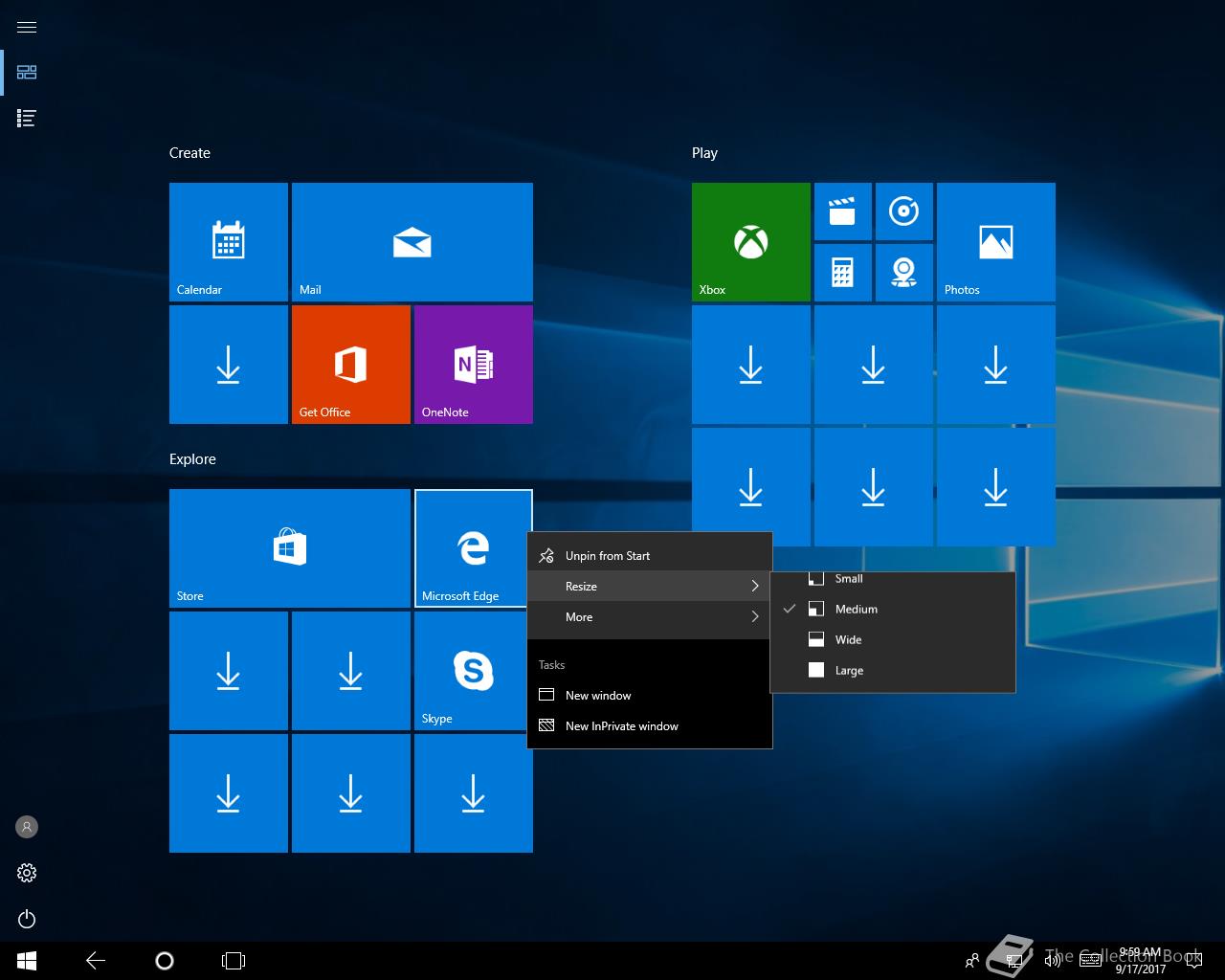Switch to Pinned tiles view
Image resolution: width=1225 pixels, height=980 pixels.
[x=27, y=73]
